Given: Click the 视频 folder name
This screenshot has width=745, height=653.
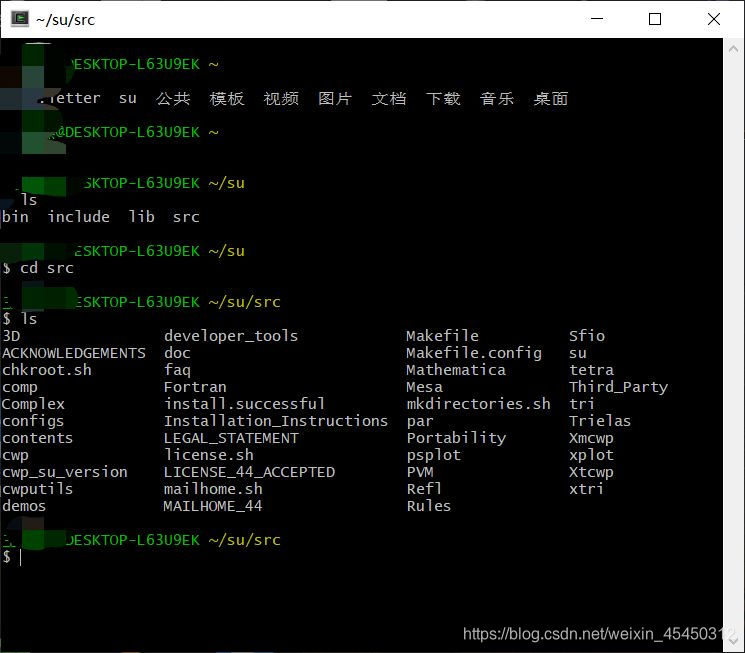Looking at the screenshot, I should 281,99.
